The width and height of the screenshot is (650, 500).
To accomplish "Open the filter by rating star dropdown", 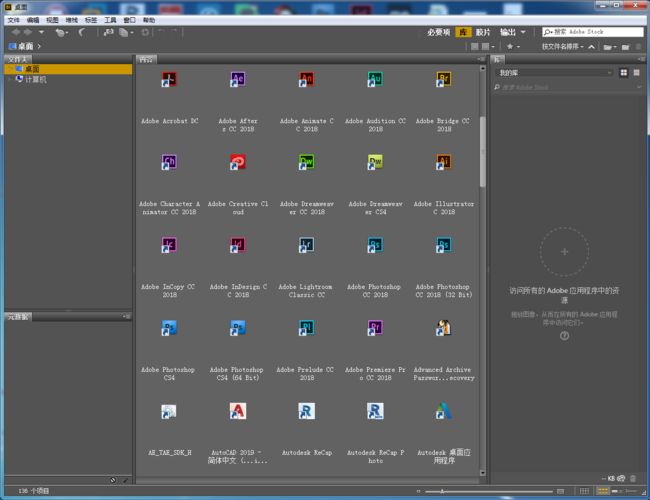I will 513,46.
